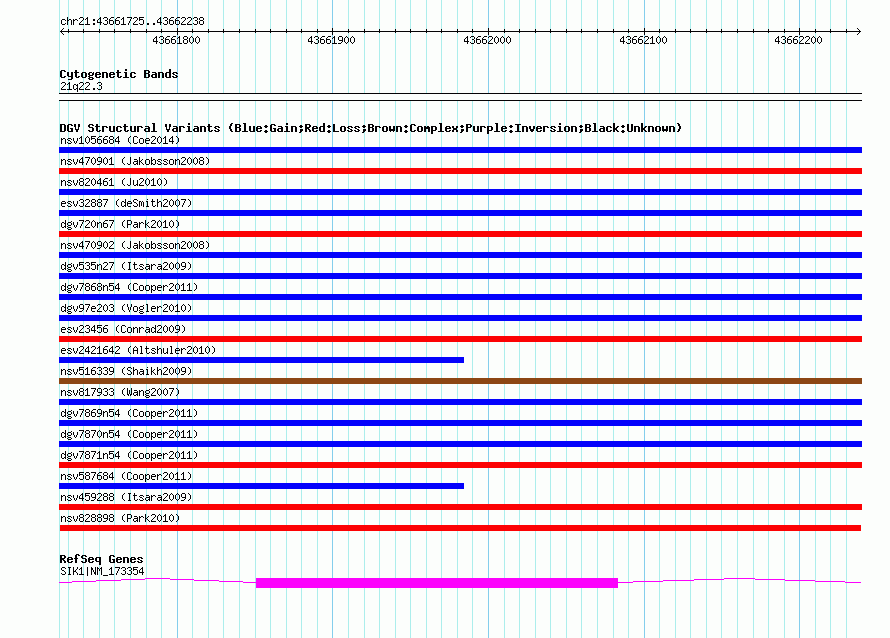Click the blue bar under nsv820461
This screenshot has width=890, height=638.
(x=460, y=192)
